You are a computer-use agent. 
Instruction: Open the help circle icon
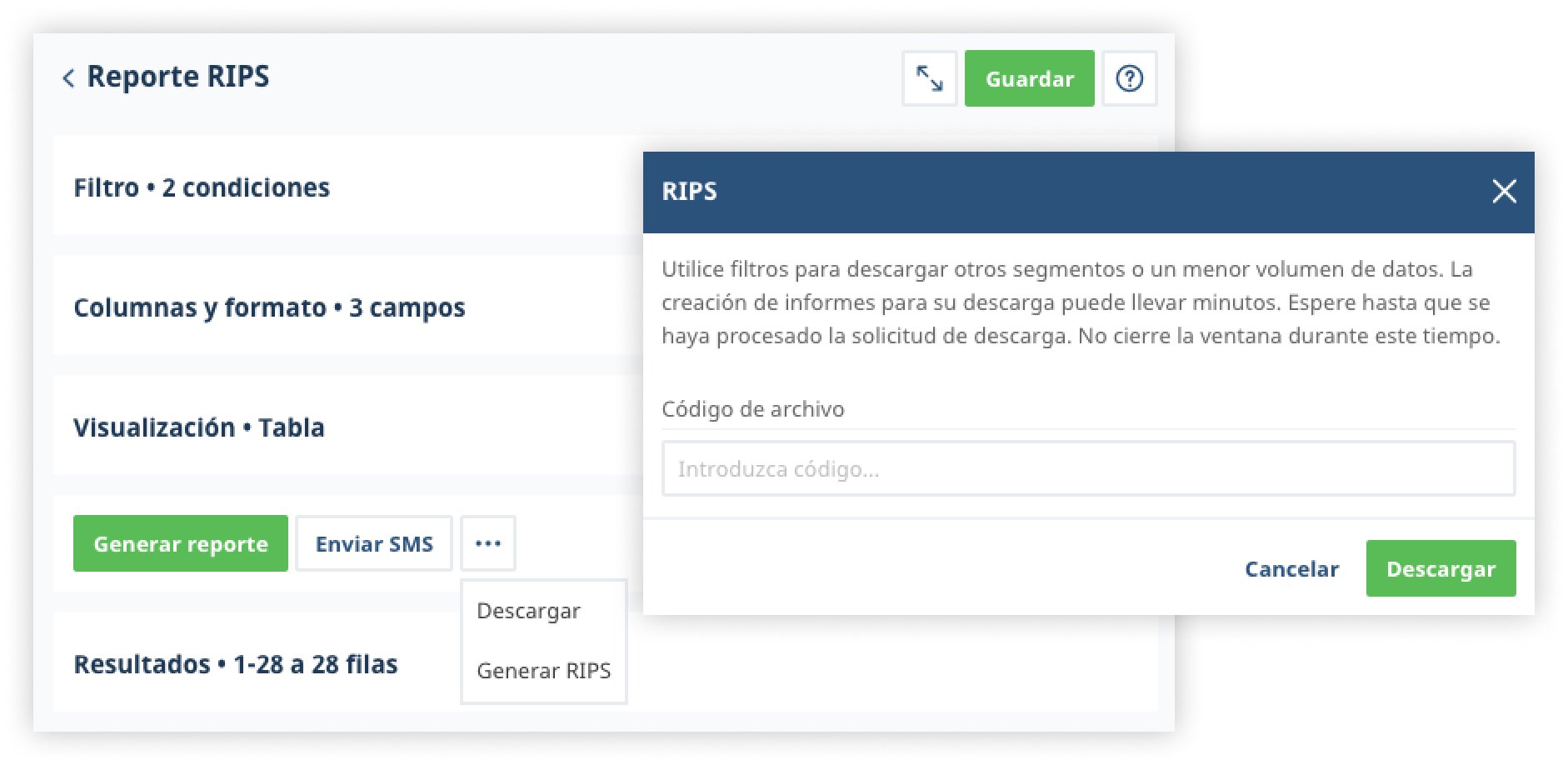(1130, 78)
